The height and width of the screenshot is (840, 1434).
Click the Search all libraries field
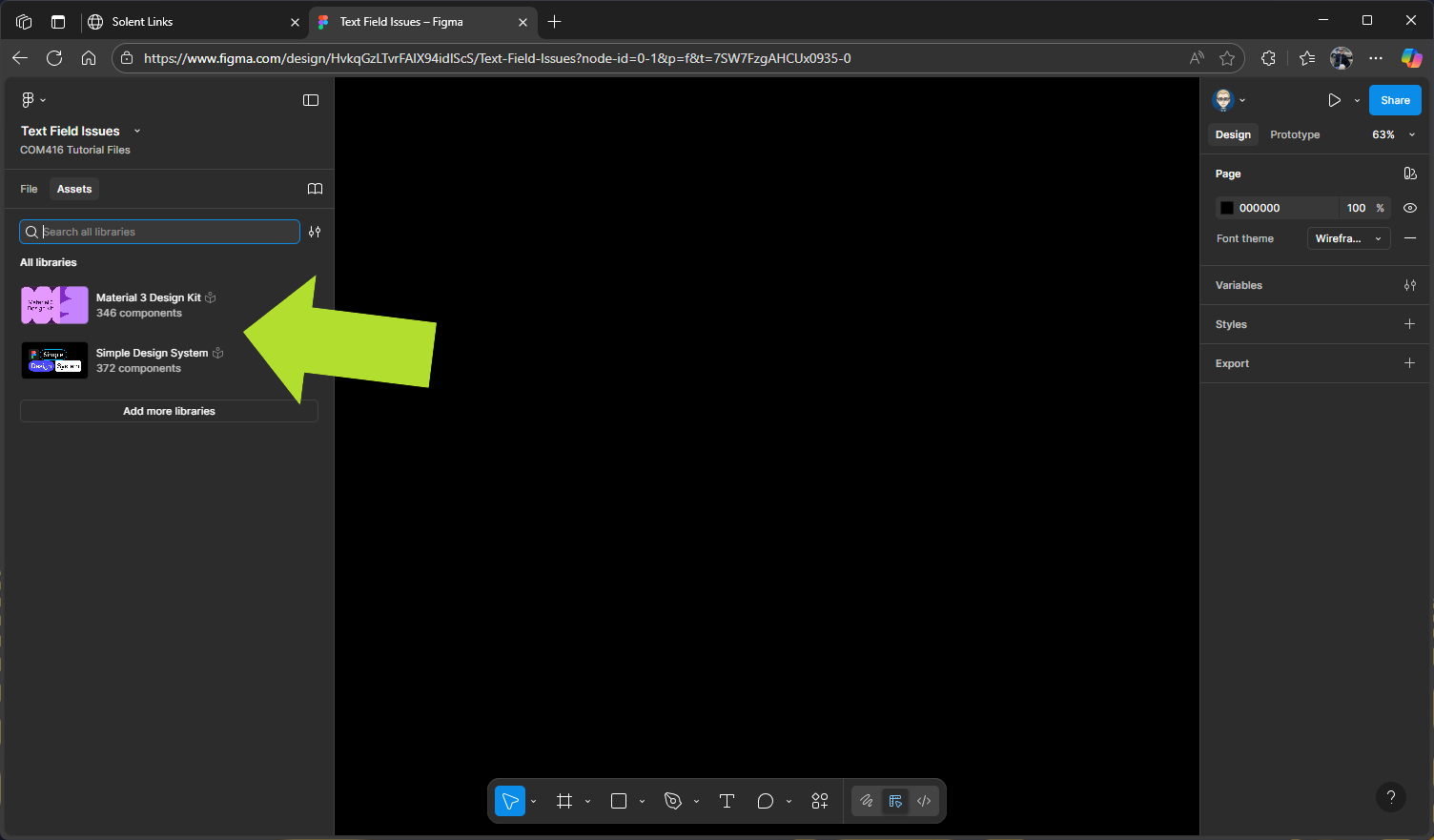pyautogui.click(x=167, y=232)
